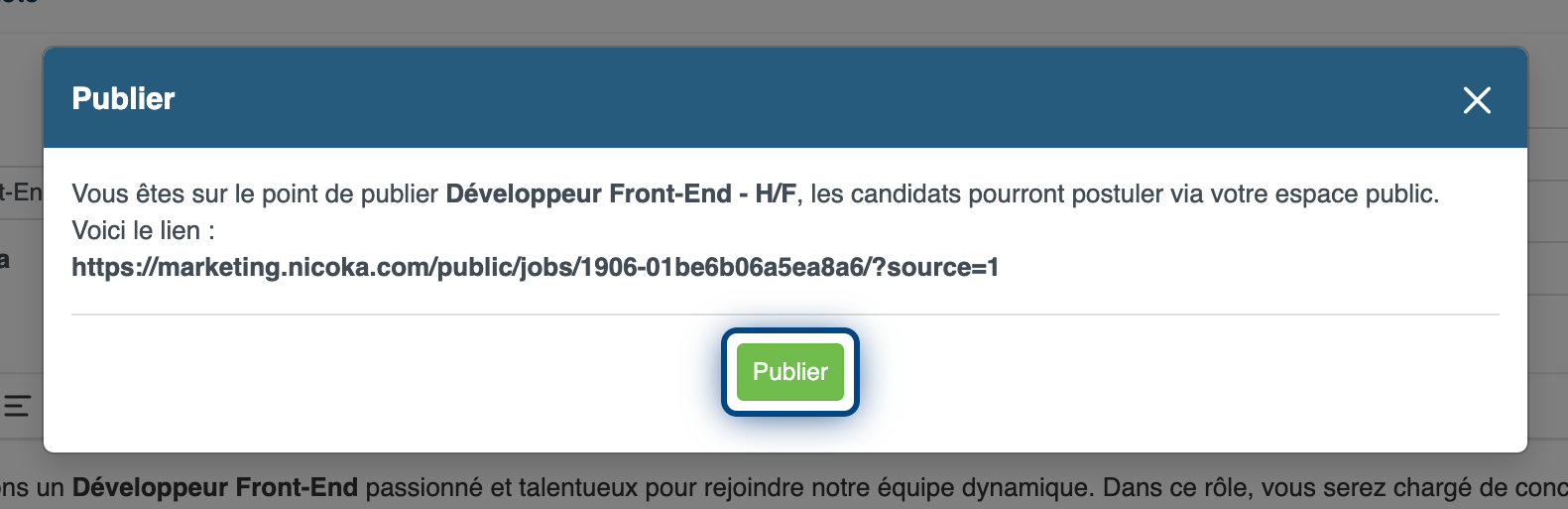Click the job ID '1906-01be6b06a5ea8a6' in the link
Screen dimensions: 1568x509
pos(722,268)
